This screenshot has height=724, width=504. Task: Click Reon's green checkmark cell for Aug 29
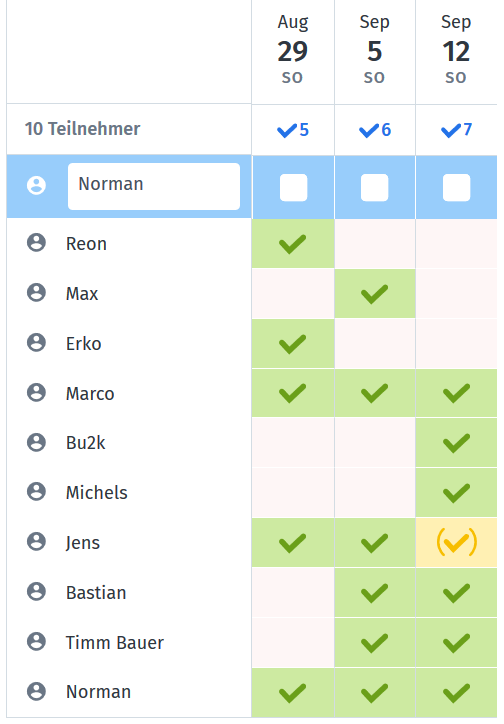click(293, 243)
